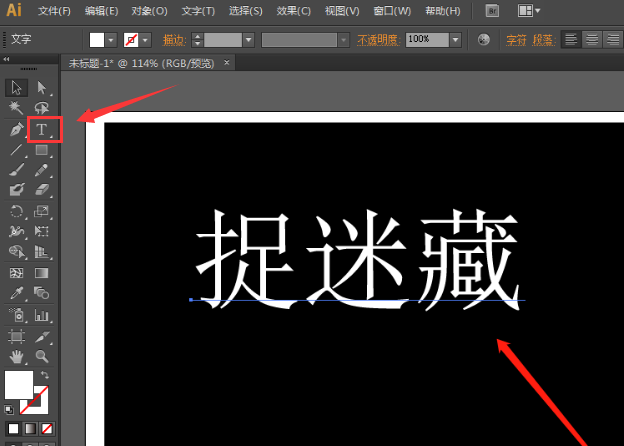Select the Magic Wand tool

[16, 108]
